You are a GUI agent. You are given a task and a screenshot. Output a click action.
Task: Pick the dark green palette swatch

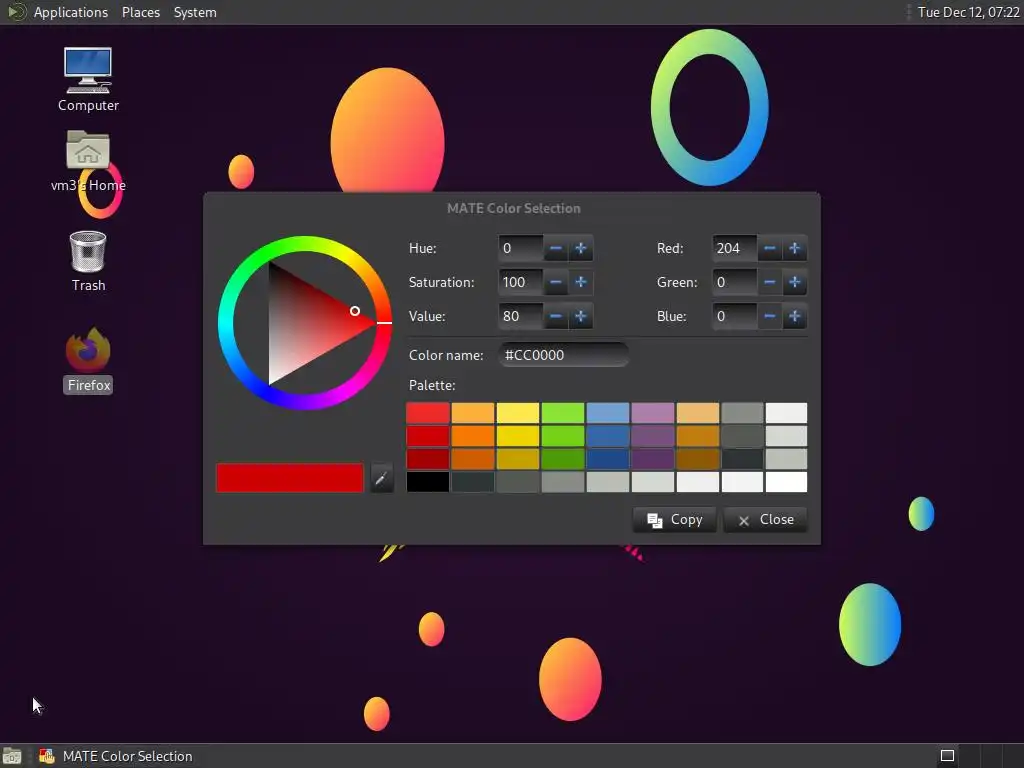pos(563,459)
